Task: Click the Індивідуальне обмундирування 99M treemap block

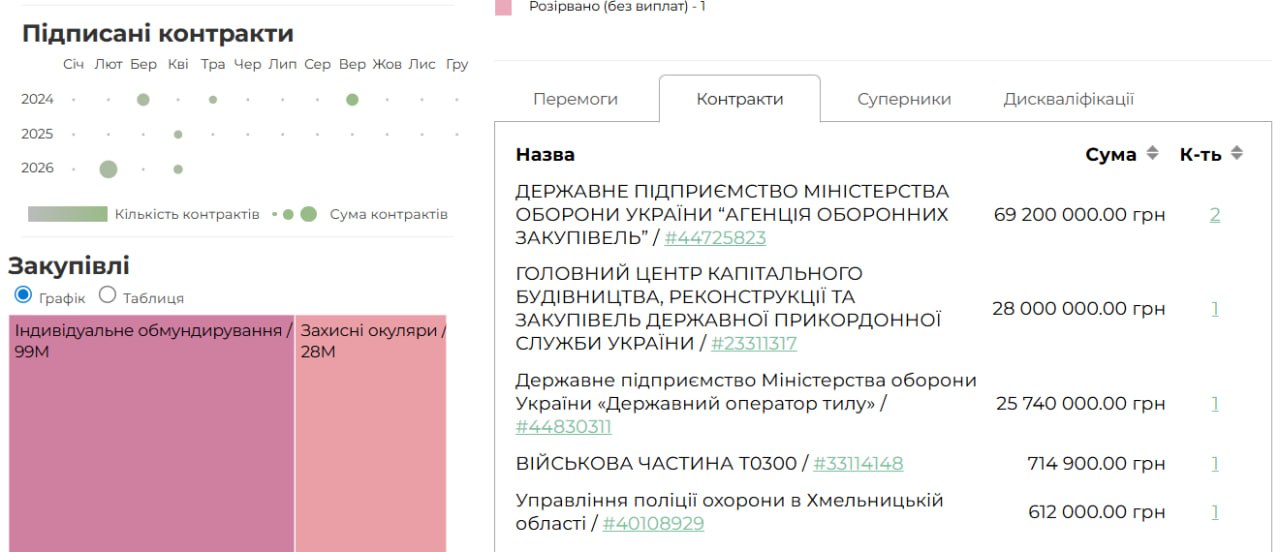Action: point(152,440)
